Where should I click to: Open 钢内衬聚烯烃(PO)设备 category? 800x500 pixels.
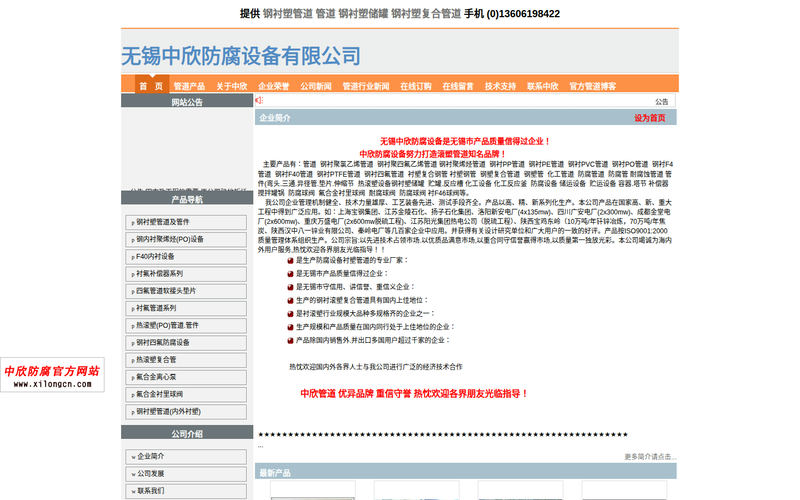(x=186, y=239)
